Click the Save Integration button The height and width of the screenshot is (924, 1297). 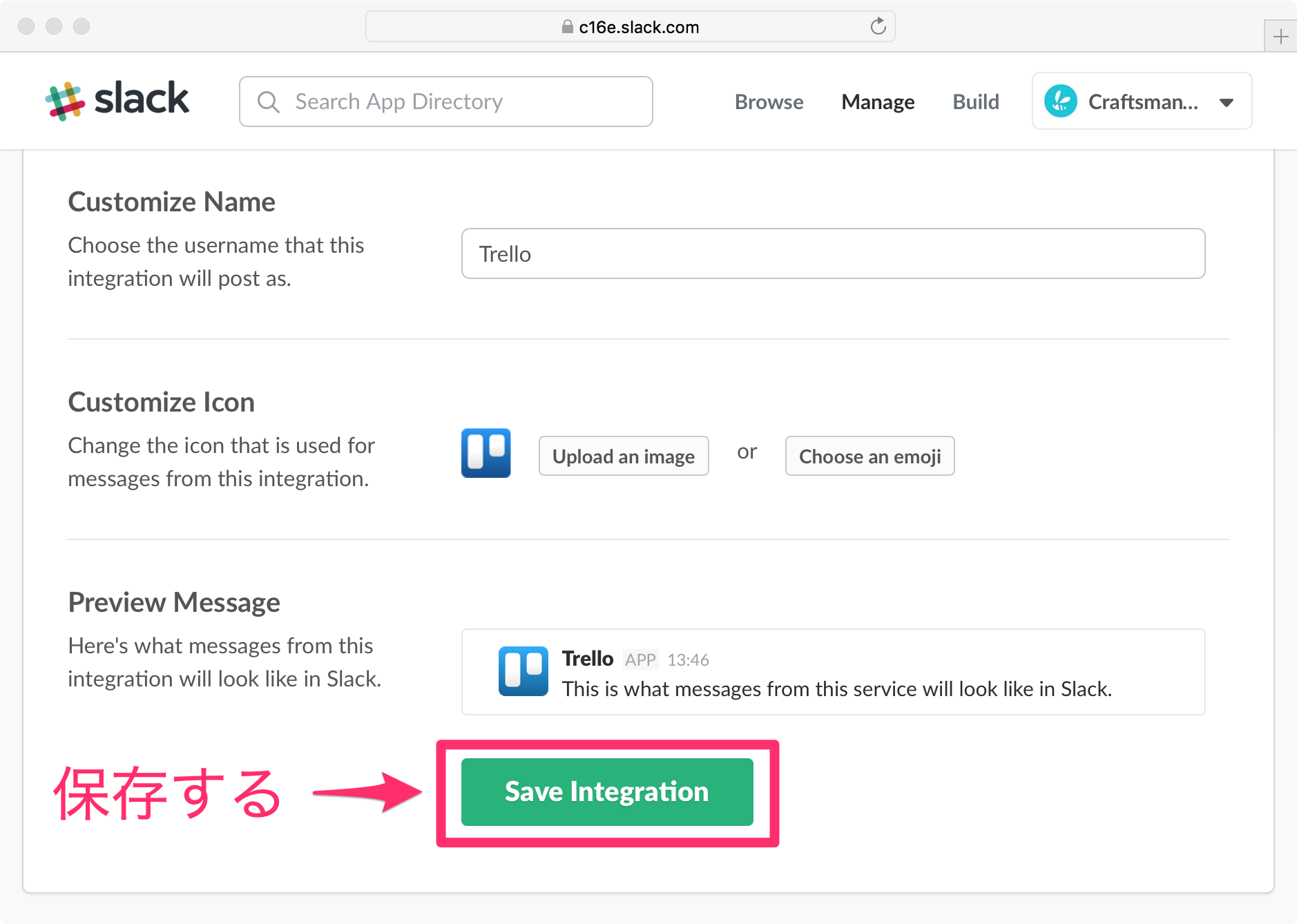607,792
